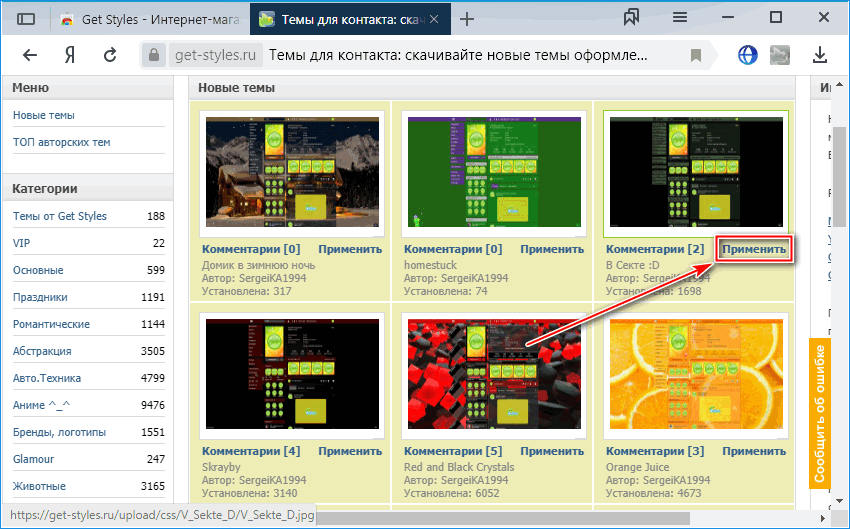Open the downloads arrow icon
Screen dimensions: 850x529
pos(821,55)
